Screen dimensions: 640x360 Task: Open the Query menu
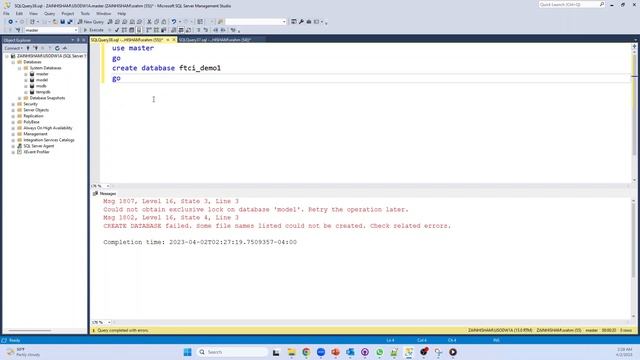(x=49, y=13)
